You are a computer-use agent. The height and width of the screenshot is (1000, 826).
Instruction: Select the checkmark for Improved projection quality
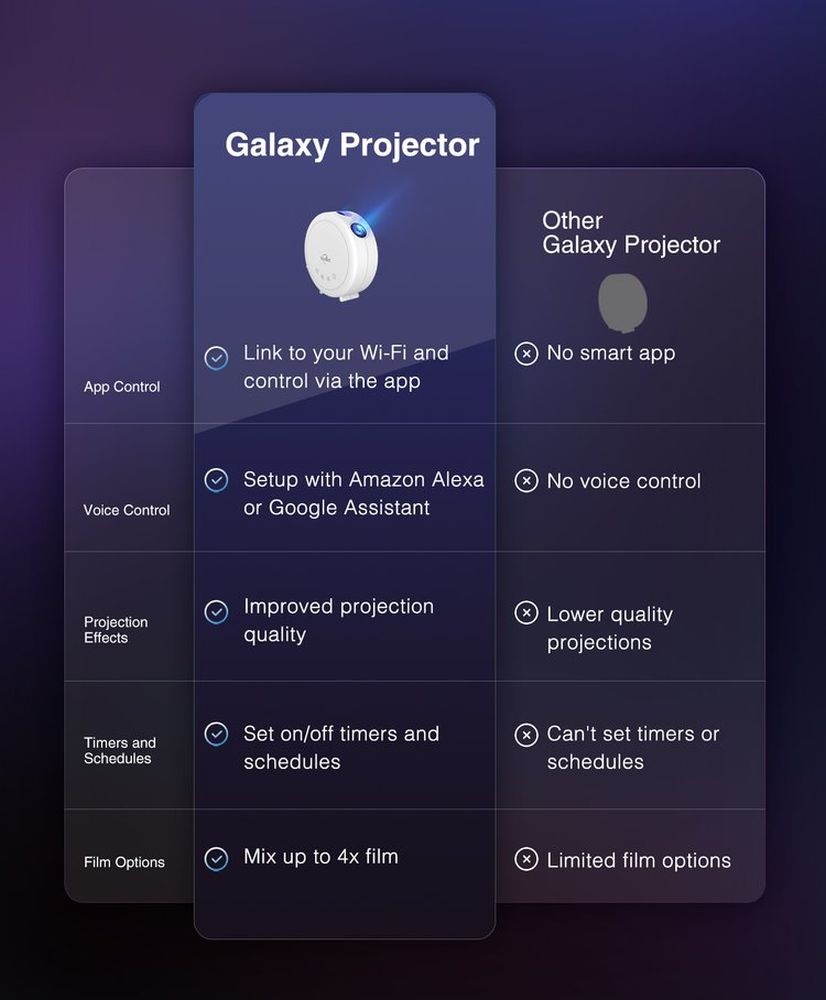[x=216, y=612]
